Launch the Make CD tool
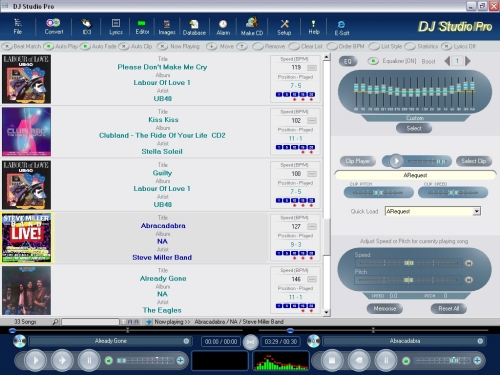500x375 pixels. pyautogui.click(x=252, y=26)
